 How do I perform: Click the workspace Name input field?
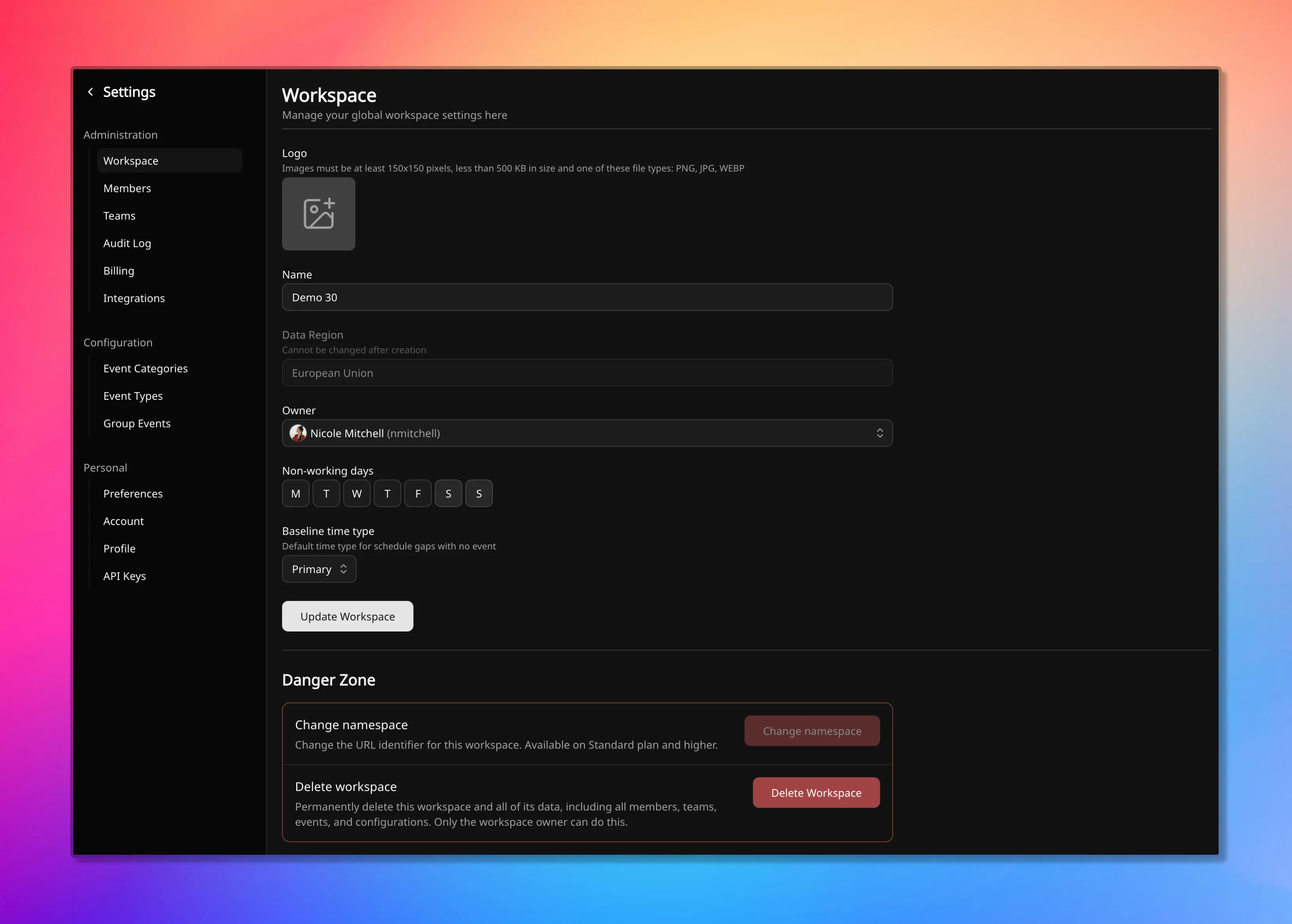coord(587,298)
